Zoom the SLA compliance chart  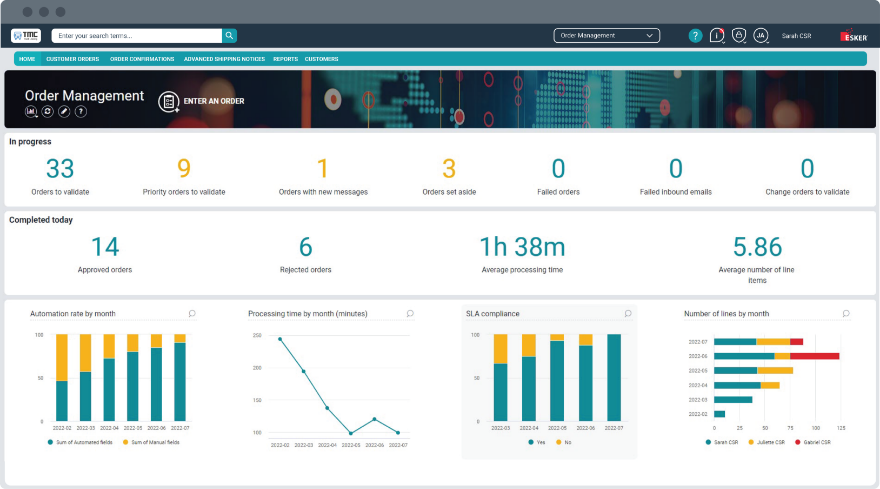click(627, 313)
